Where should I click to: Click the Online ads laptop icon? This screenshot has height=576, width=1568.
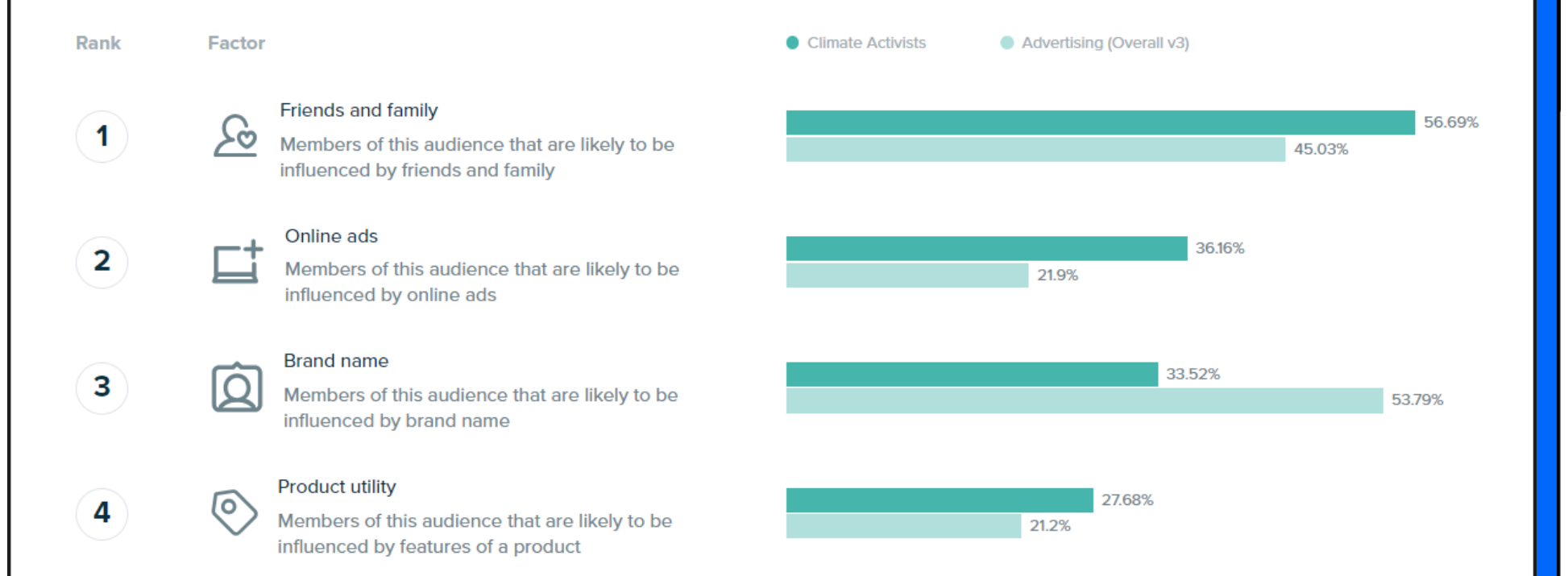(237, 262)
